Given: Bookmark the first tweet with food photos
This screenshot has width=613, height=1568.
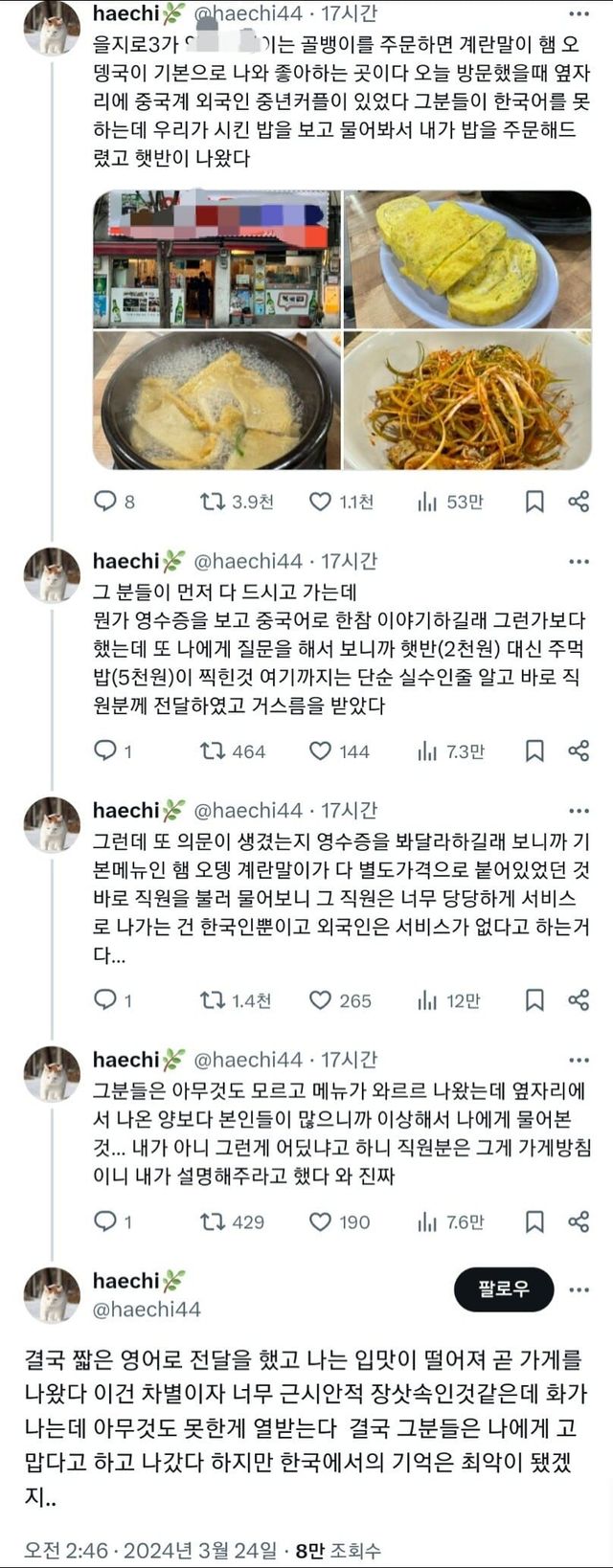Looking at the screenshot, I should click(534, 501).
